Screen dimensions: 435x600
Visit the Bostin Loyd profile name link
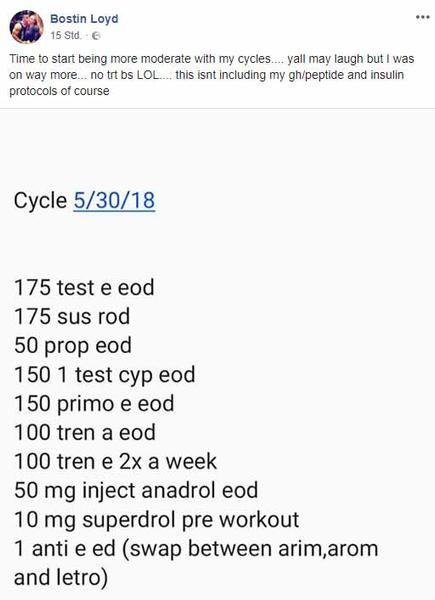point(84,19)
